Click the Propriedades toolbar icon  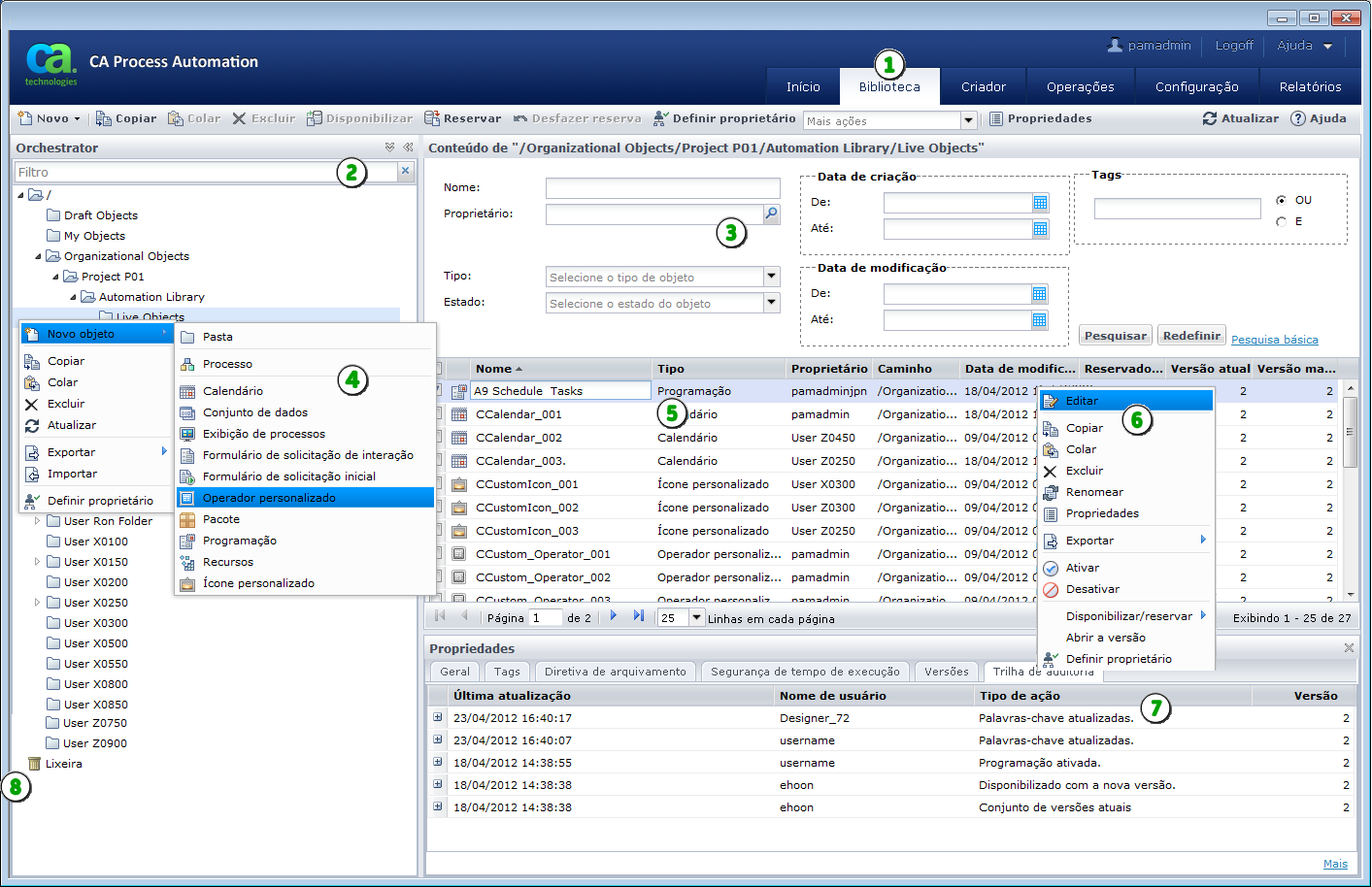pos(996,118)
